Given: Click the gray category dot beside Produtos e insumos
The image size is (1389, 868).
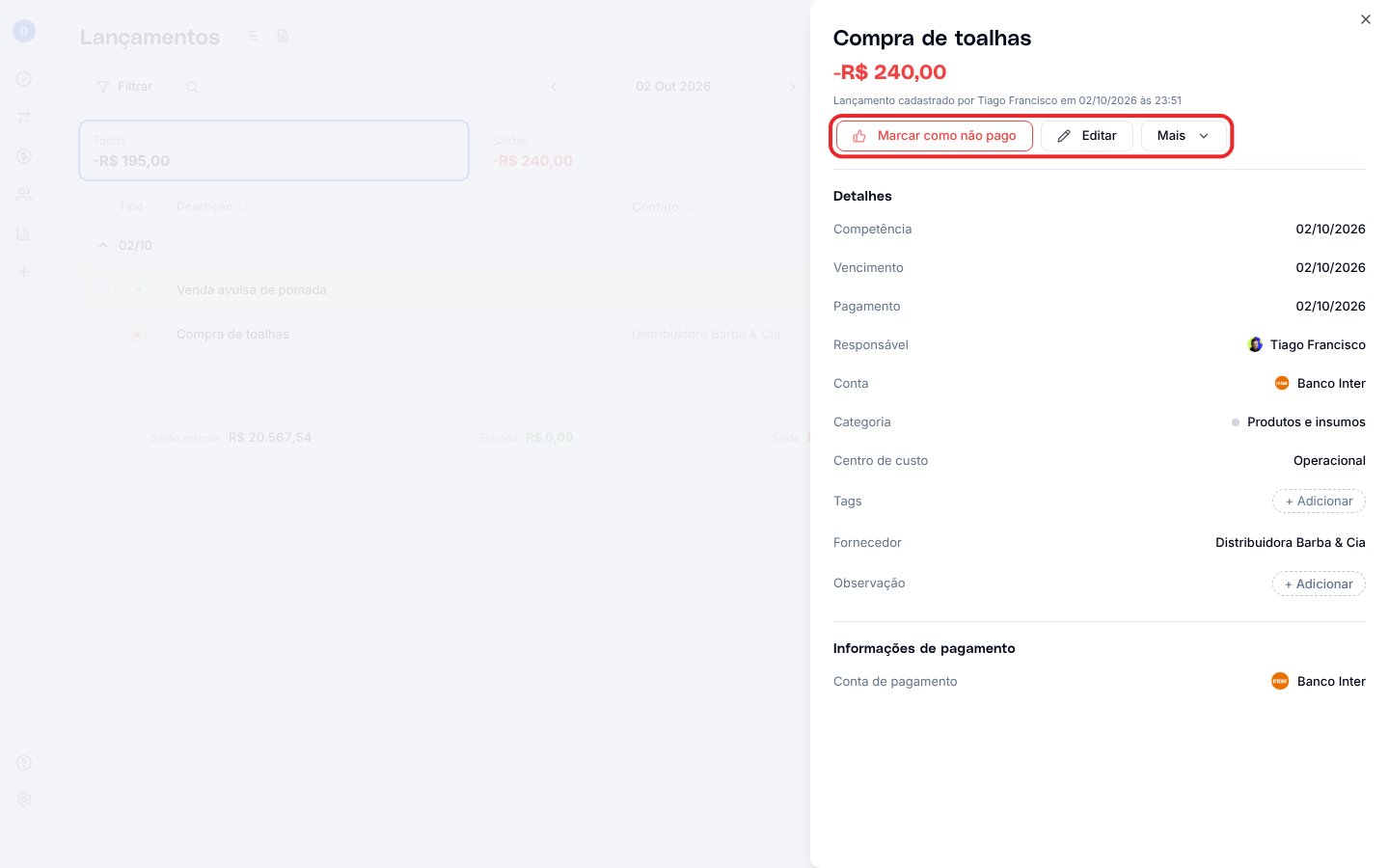Looking at the screenshot, I should point(1236,422).
